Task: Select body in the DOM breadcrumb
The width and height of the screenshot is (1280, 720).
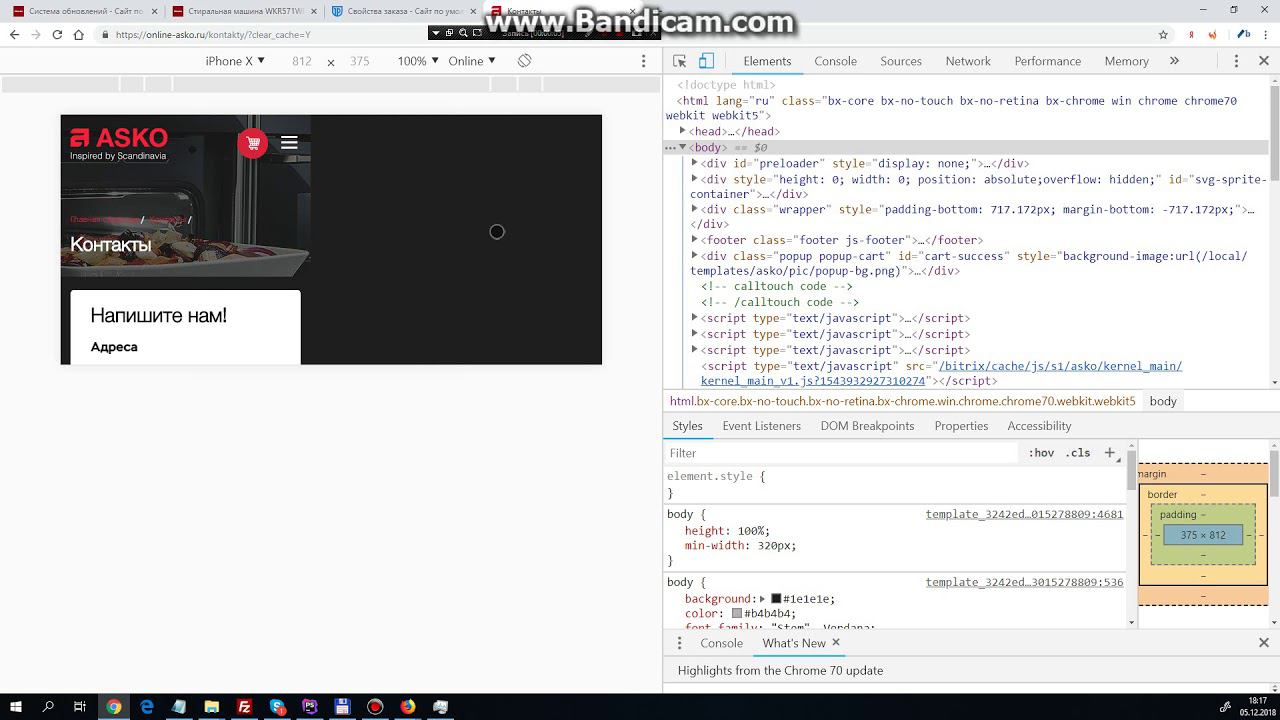Action: [1163, 401]
